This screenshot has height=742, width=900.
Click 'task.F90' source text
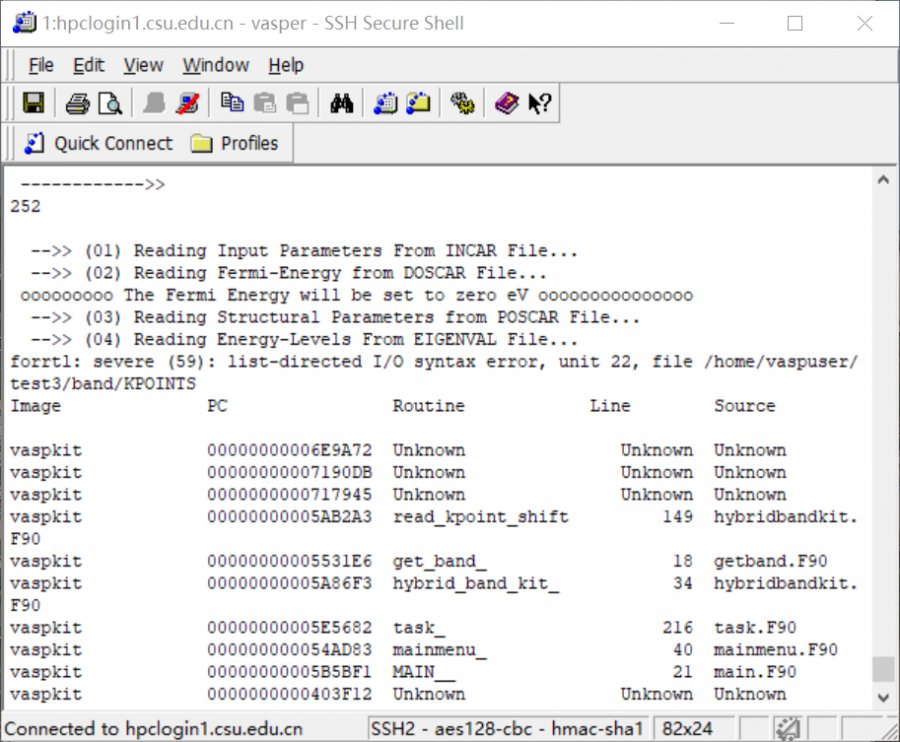tap(755, 628)
